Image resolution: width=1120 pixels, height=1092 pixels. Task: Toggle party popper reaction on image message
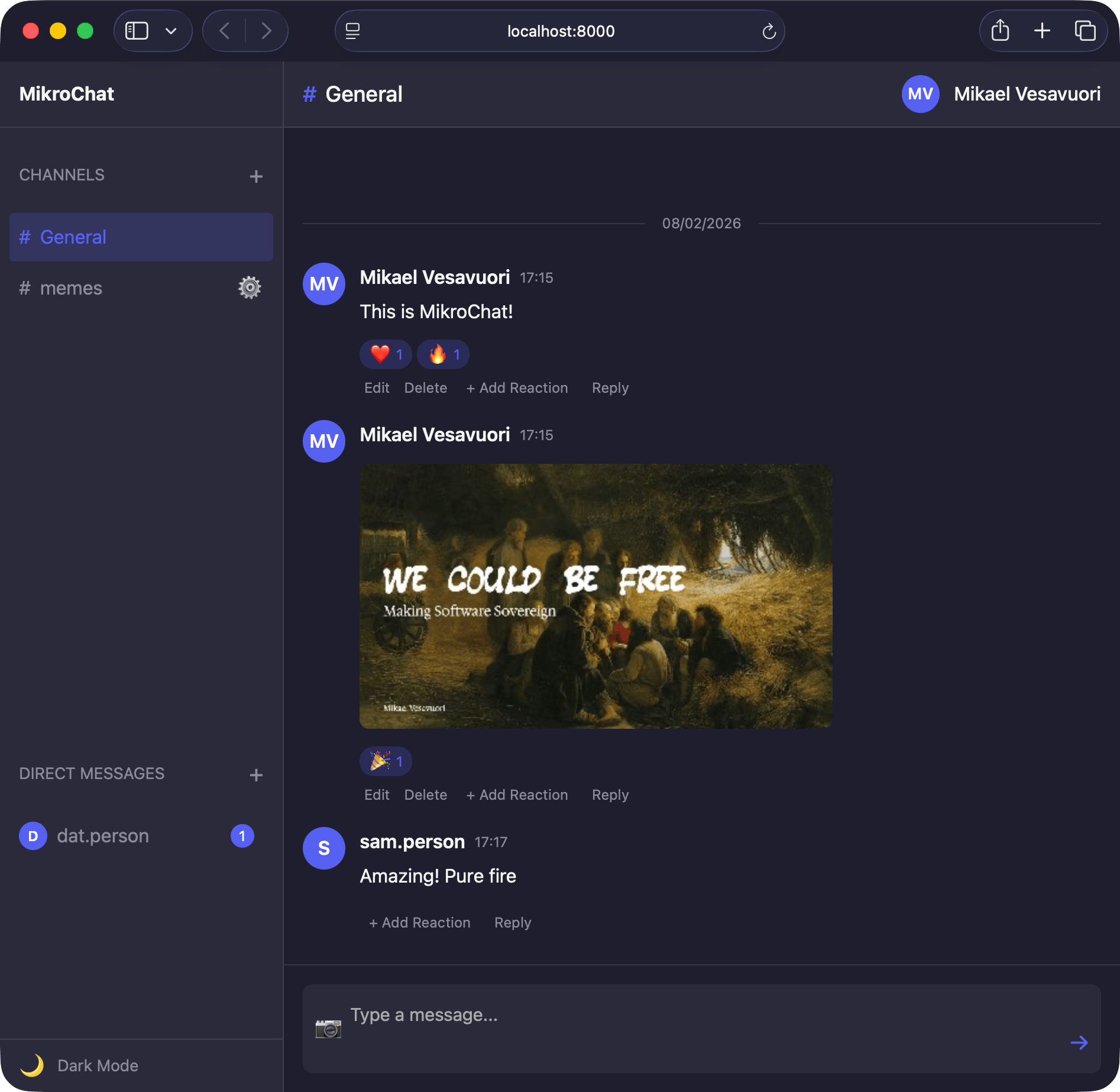point(386,761)
